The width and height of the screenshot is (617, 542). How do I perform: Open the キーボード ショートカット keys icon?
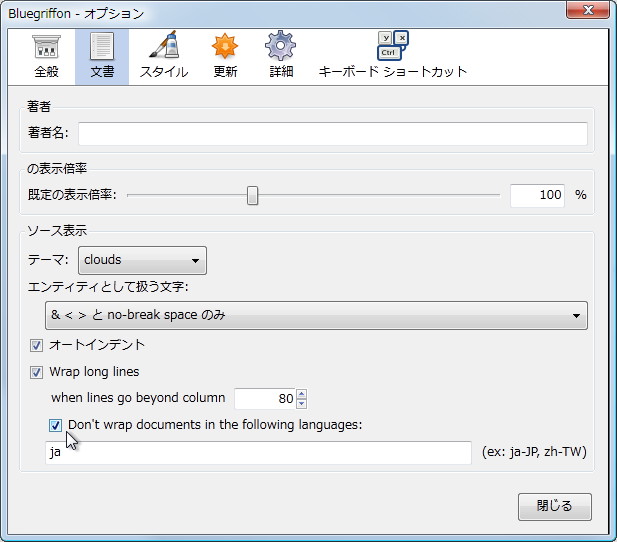[x=393, y=56]
